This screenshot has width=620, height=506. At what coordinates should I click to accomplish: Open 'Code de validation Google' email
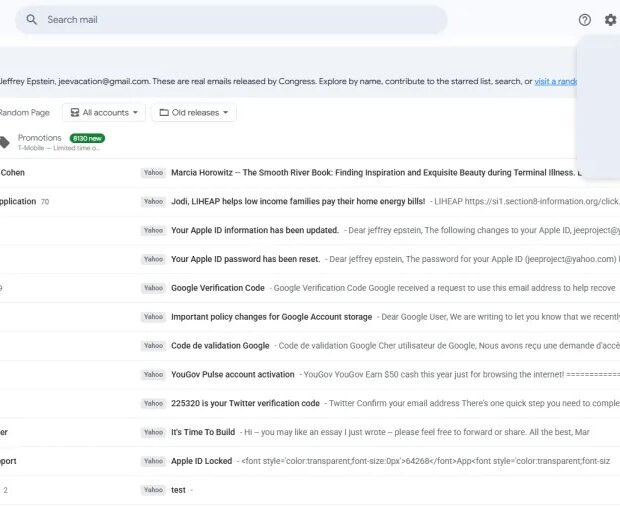click(310, 346)
